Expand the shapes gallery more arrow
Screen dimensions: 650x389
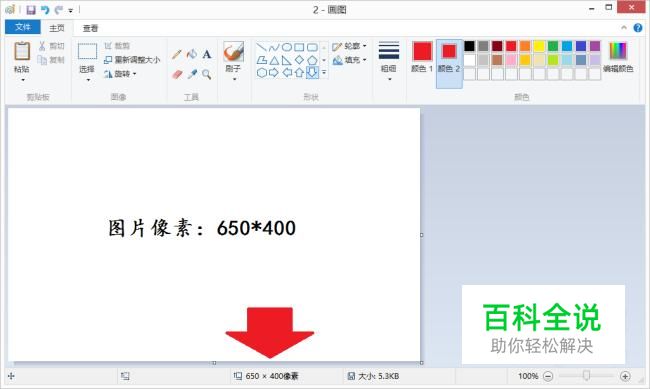point(324,73)
